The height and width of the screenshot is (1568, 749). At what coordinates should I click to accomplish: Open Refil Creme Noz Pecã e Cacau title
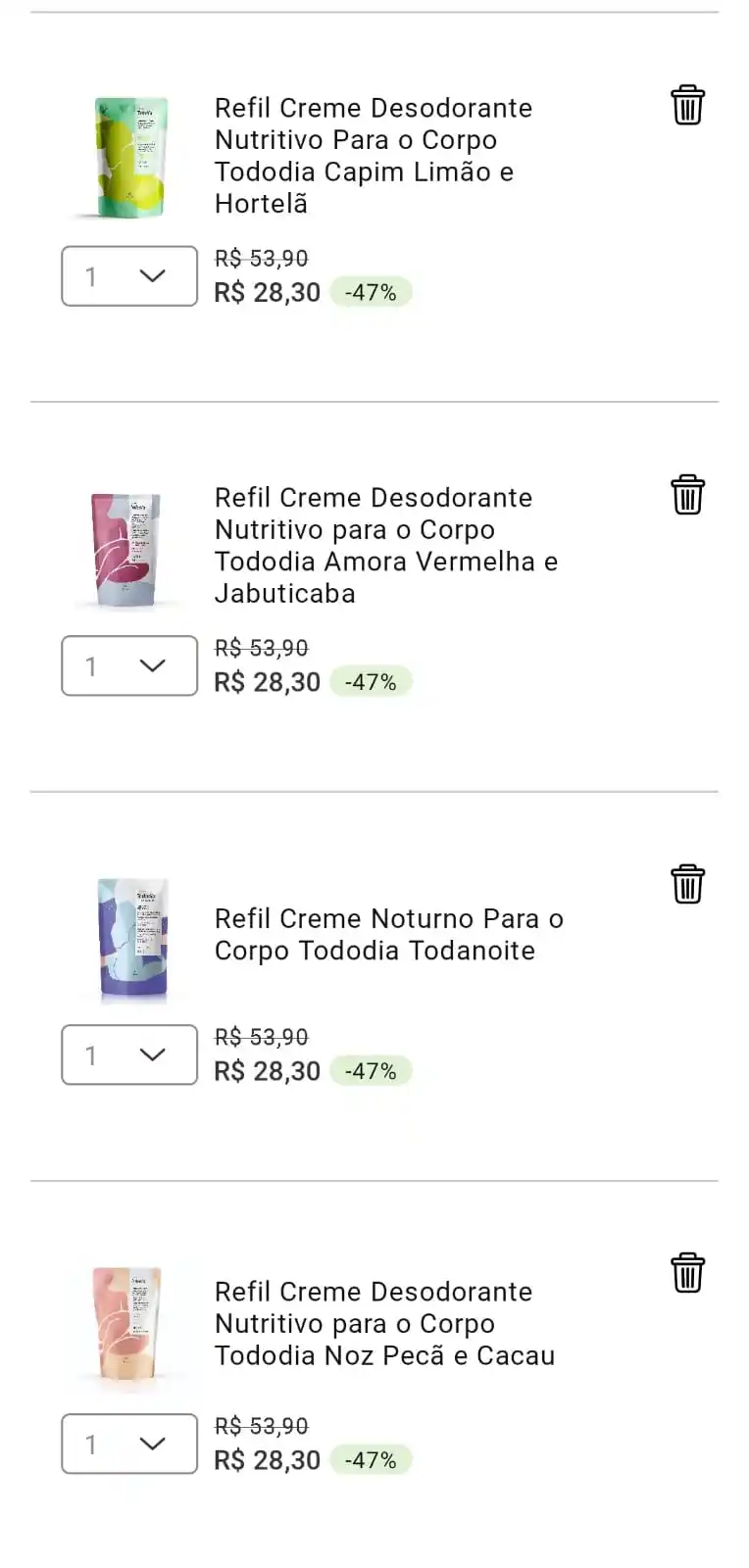point(385,1324)
